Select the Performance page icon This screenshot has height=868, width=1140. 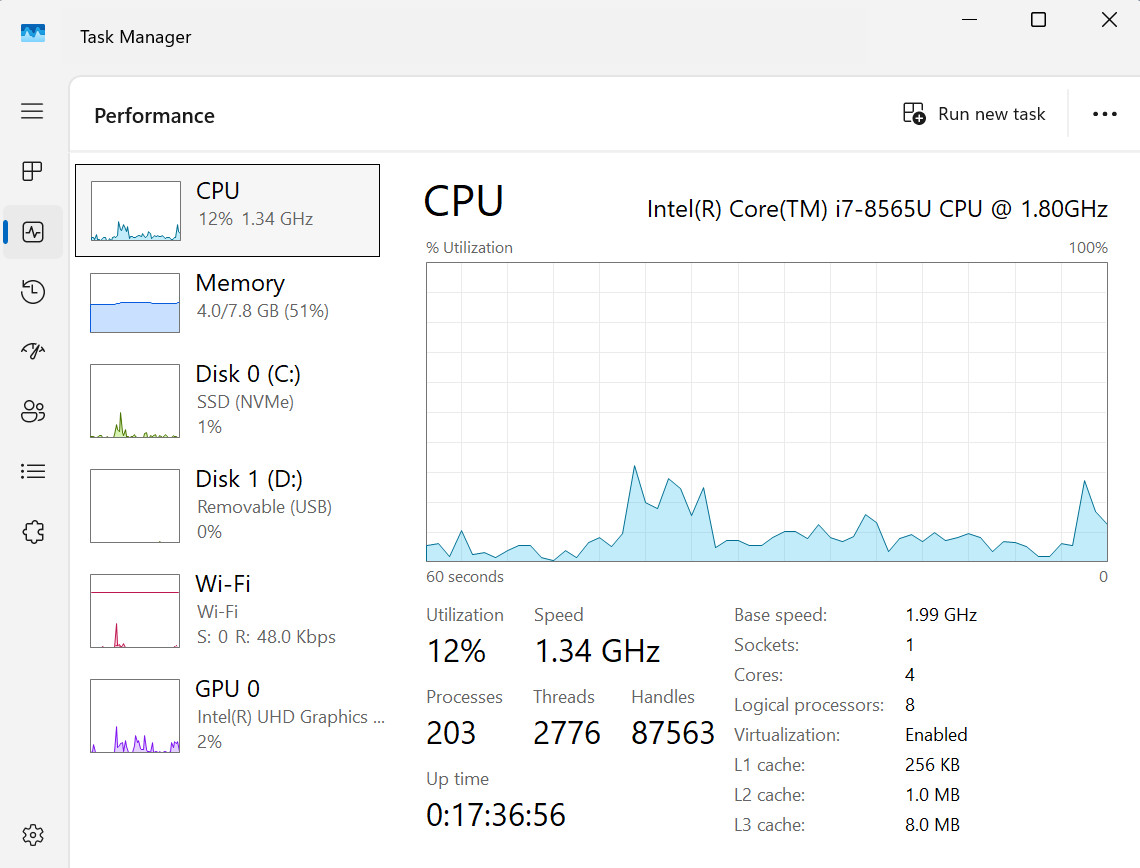pyautogui.click(x=33, y=232)
